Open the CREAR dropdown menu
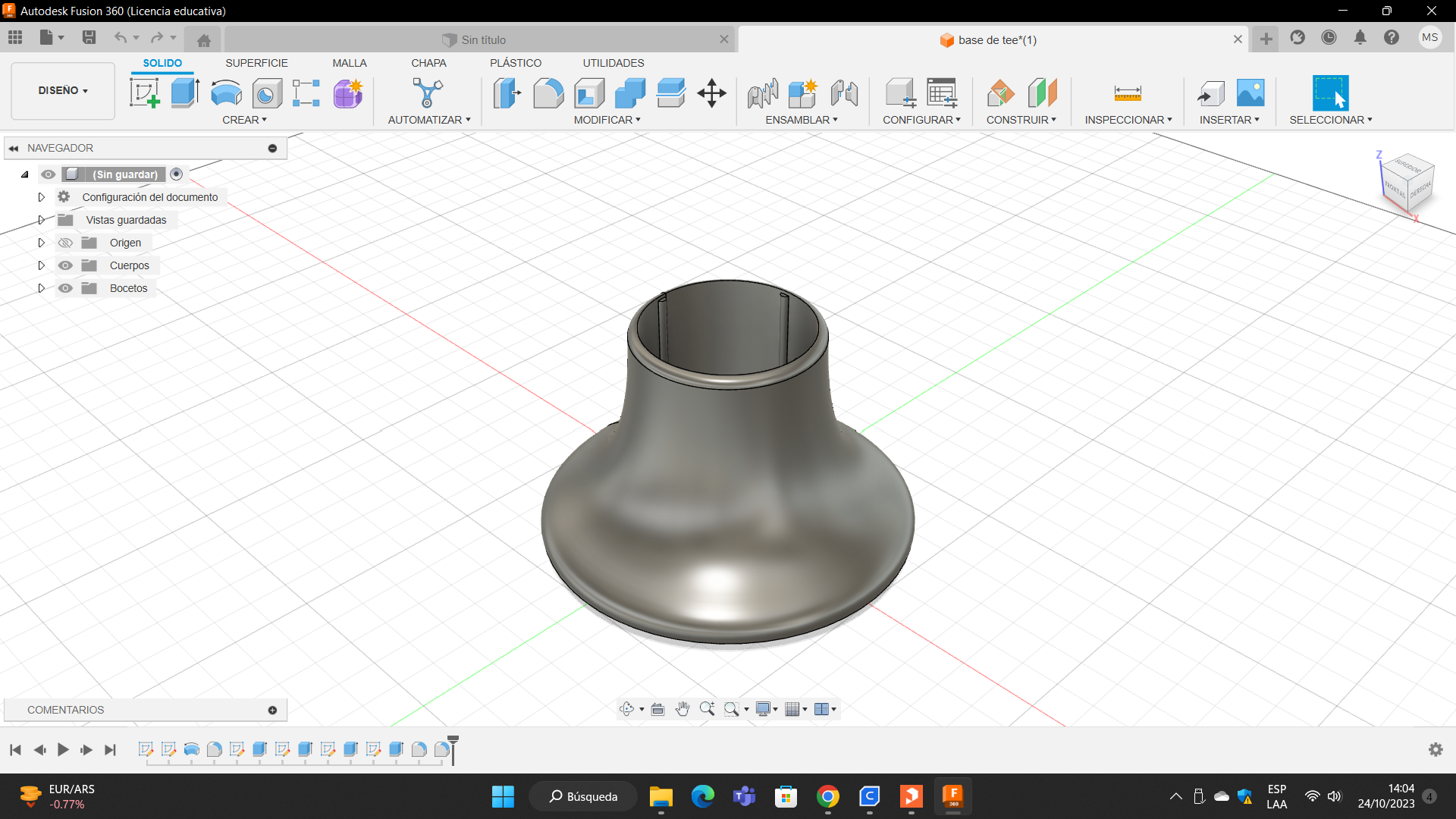This screenshot has height=819, width=1456. click(244, 120)
